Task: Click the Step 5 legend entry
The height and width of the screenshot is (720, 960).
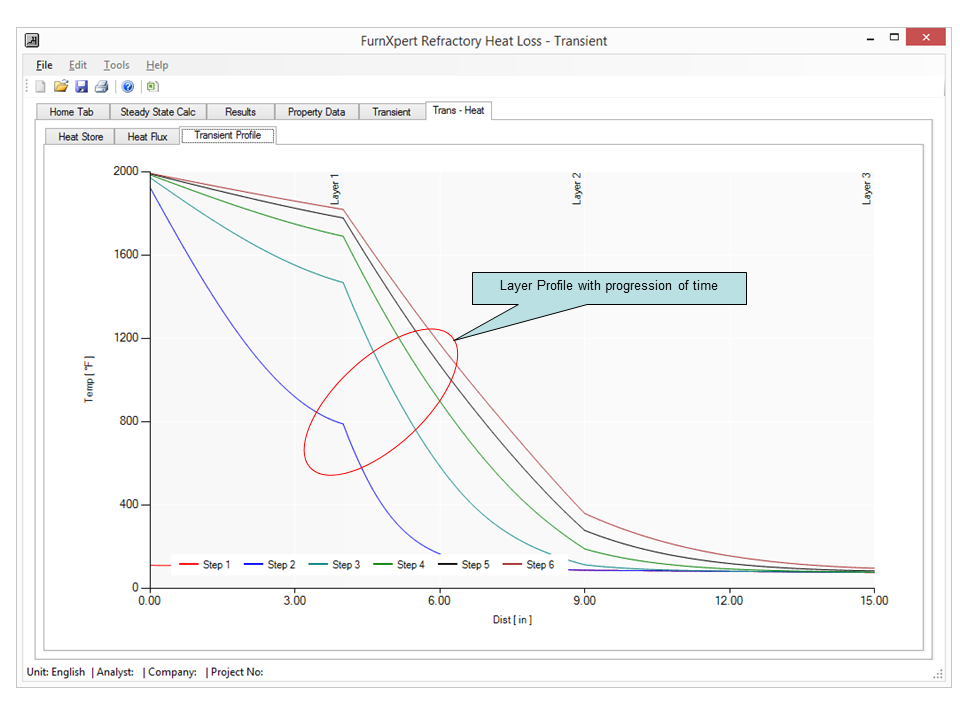Action: 464,564
